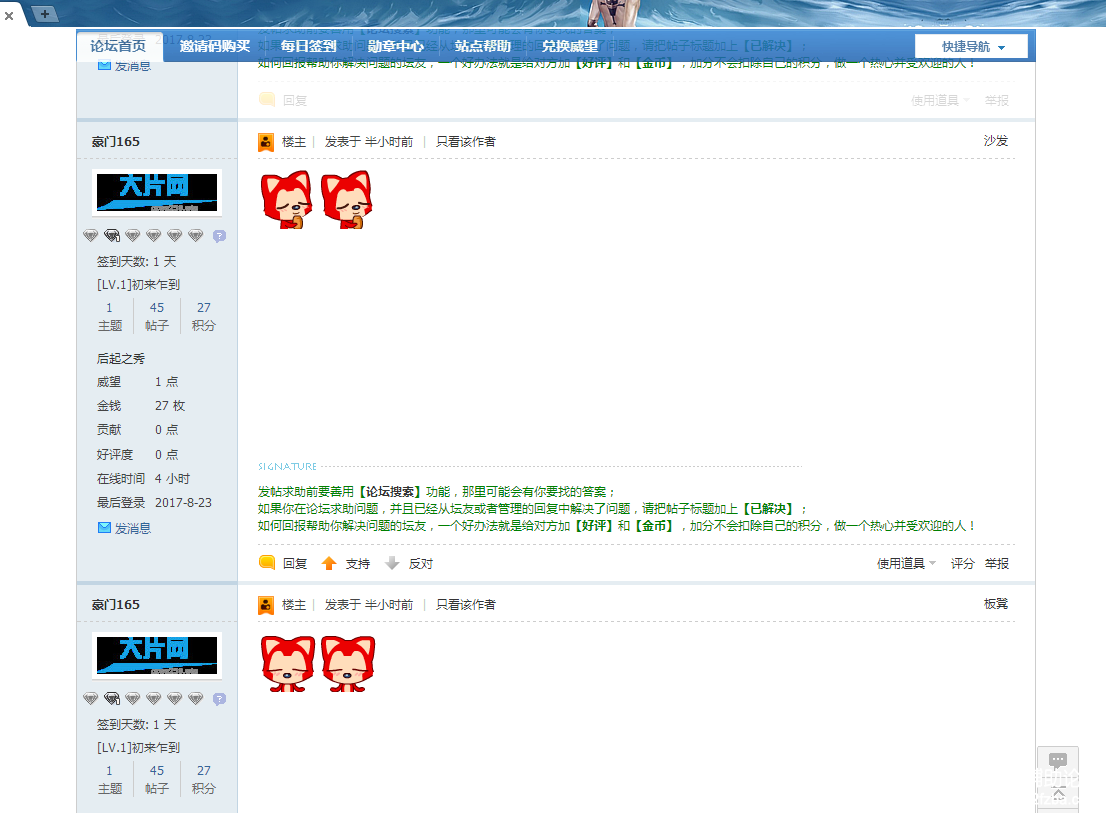Open 使用道具 dropdown under 沙发 post
1106x813 pixels.
906,563
